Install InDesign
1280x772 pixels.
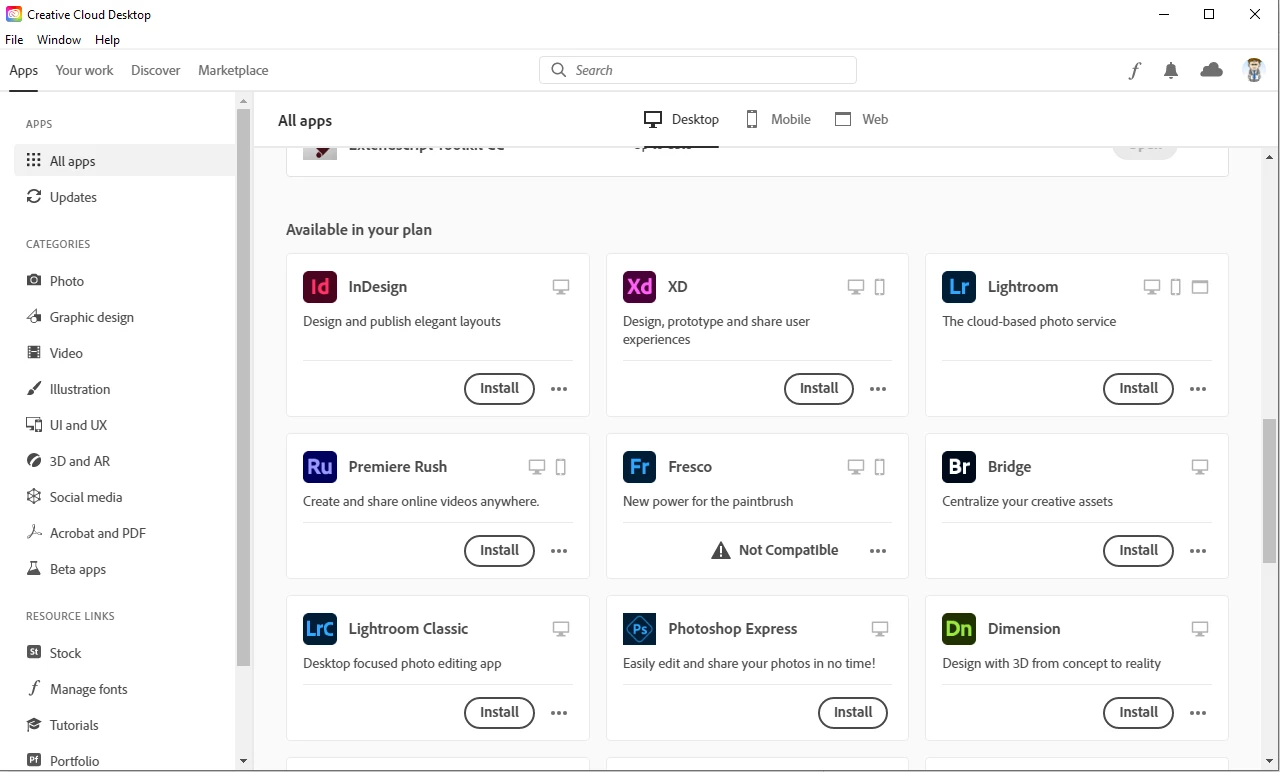pyautogui.click(x=499, y=388)
